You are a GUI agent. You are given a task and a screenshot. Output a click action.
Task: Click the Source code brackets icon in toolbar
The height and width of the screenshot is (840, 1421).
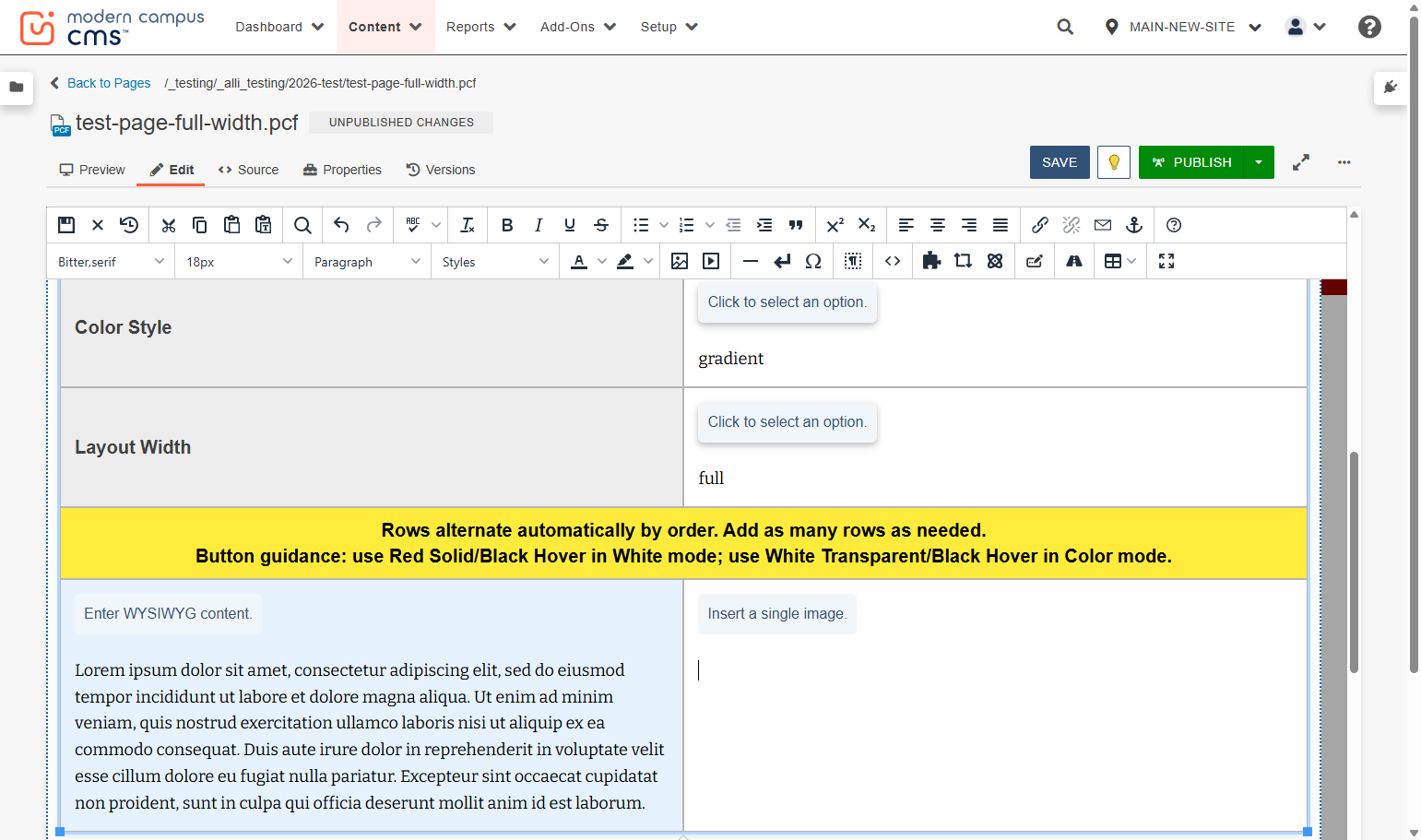tap(893, 261)
